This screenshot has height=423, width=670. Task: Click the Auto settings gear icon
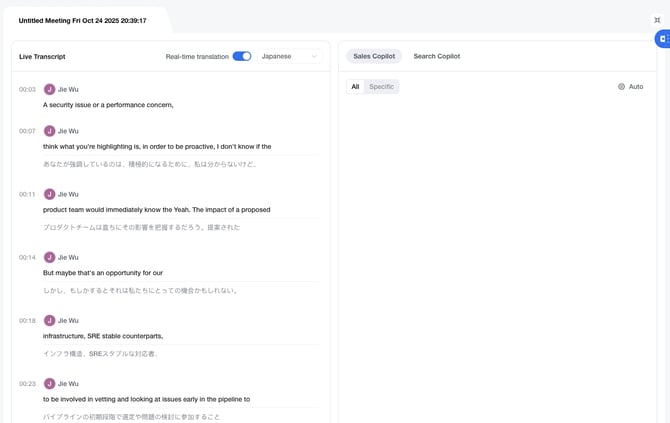621,87
